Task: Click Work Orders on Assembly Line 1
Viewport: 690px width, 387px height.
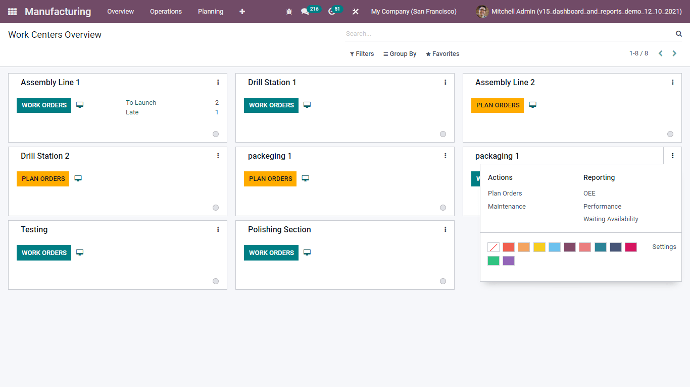Action: coord(44,105)
